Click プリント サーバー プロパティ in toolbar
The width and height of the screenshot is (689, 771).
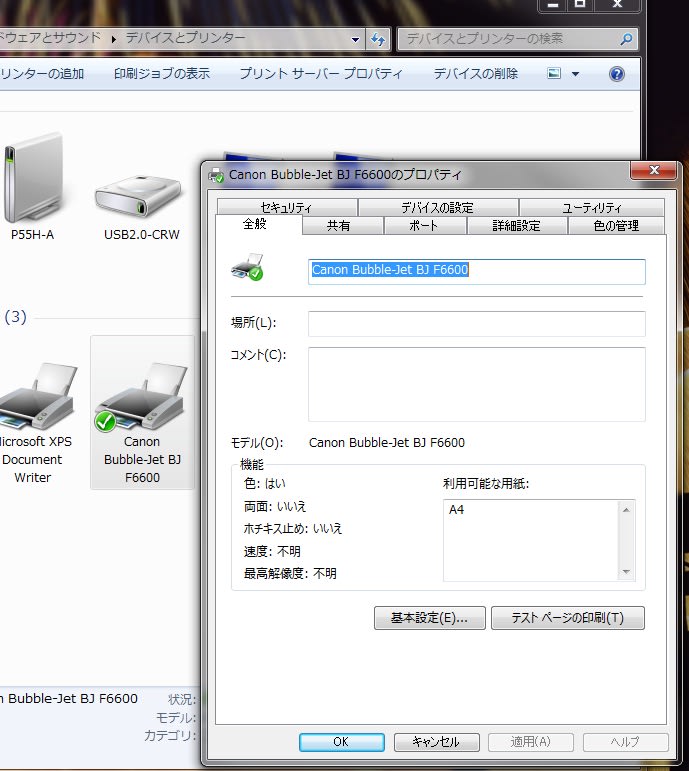tap(321, 74)
